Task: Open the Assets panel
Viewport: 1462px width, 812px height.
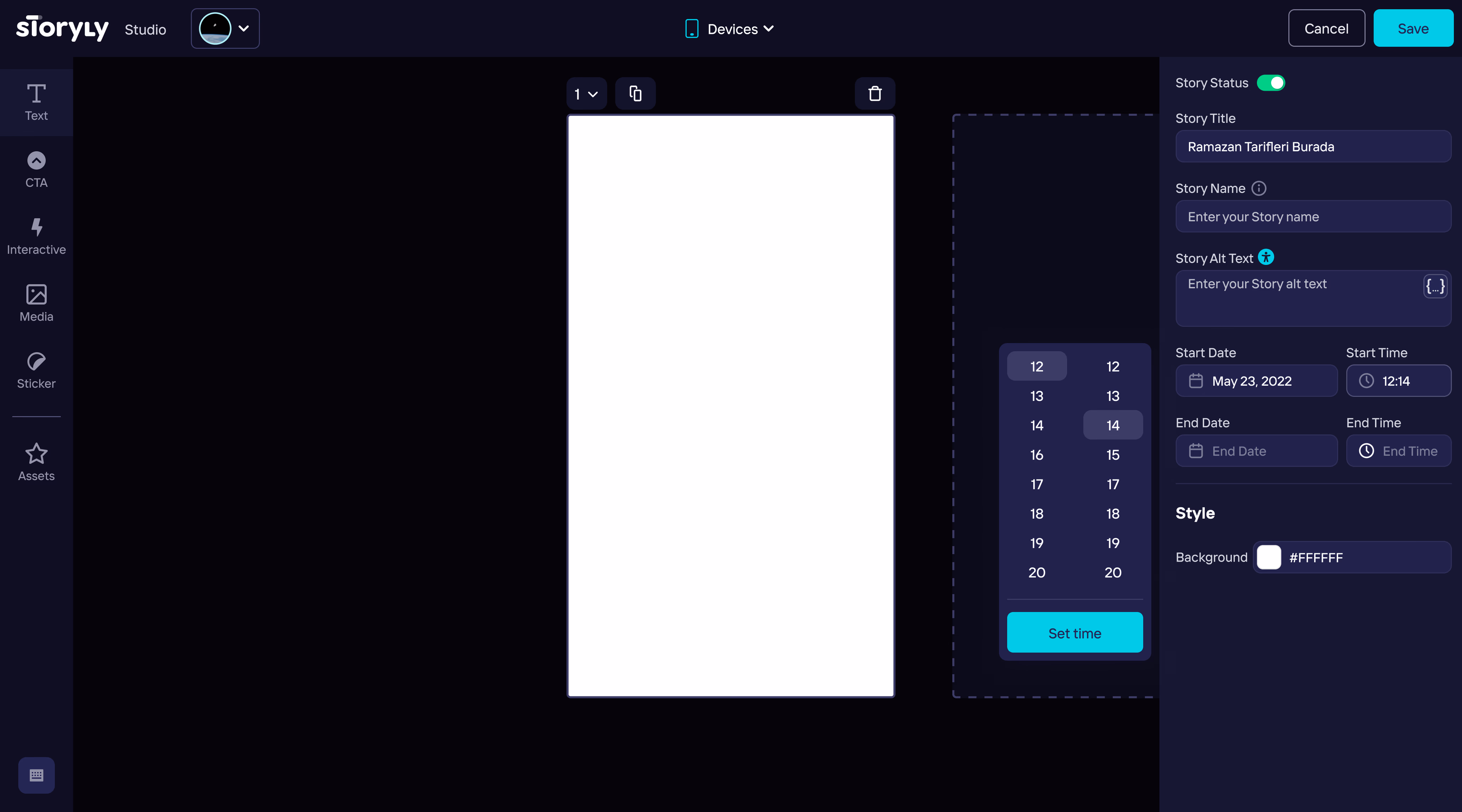Action: click(36, 463)
